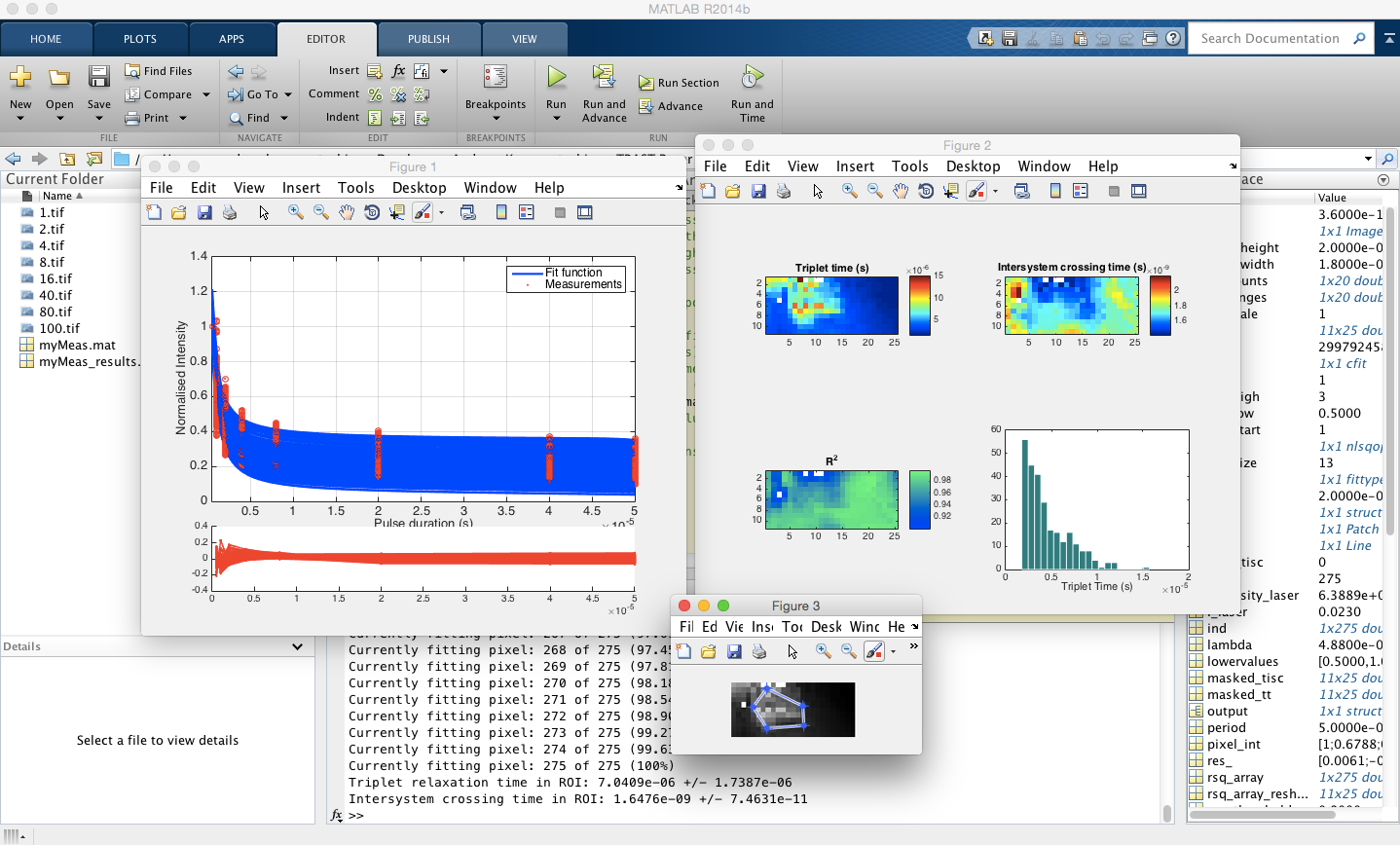
Task: Enable Rotate 3D in Figure 1
Action: tap(372, 211)
